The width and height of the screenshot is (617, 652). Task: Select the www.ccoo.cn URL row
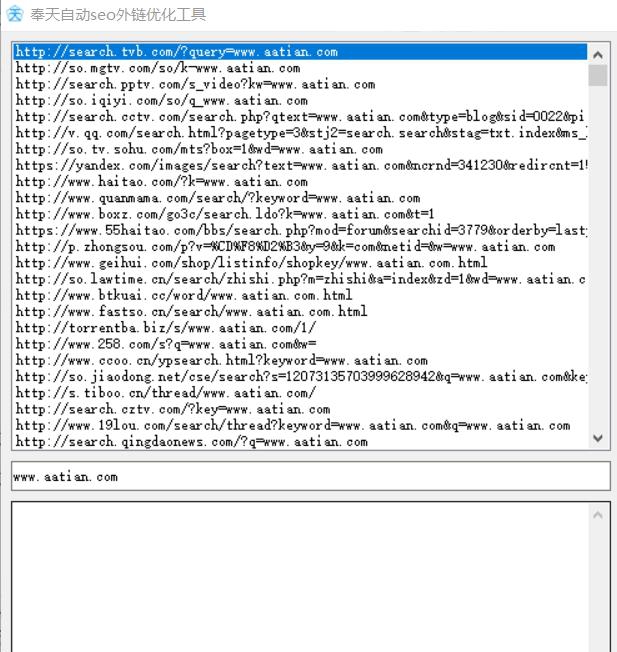point(300,361)
